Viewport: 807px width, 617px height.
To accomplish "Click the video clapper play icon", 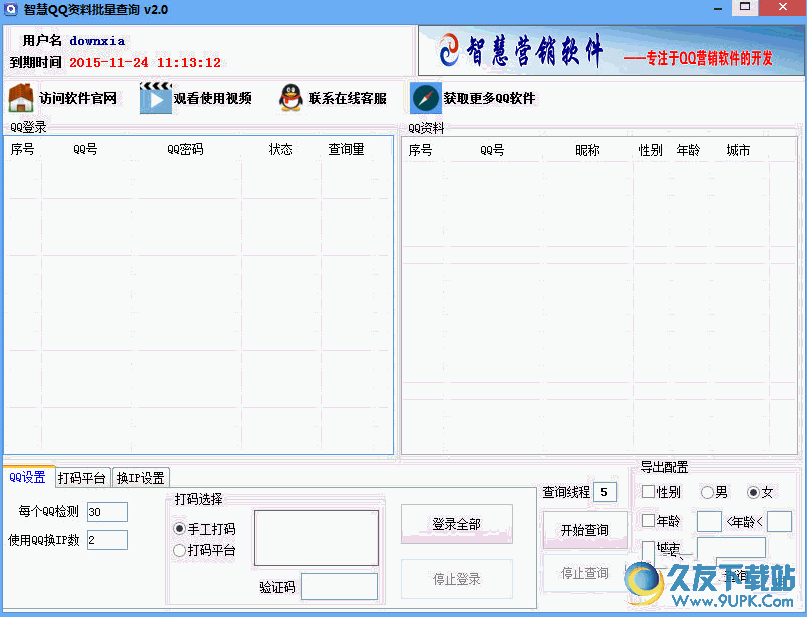I will pyautogui.click(x=155, y=98).
